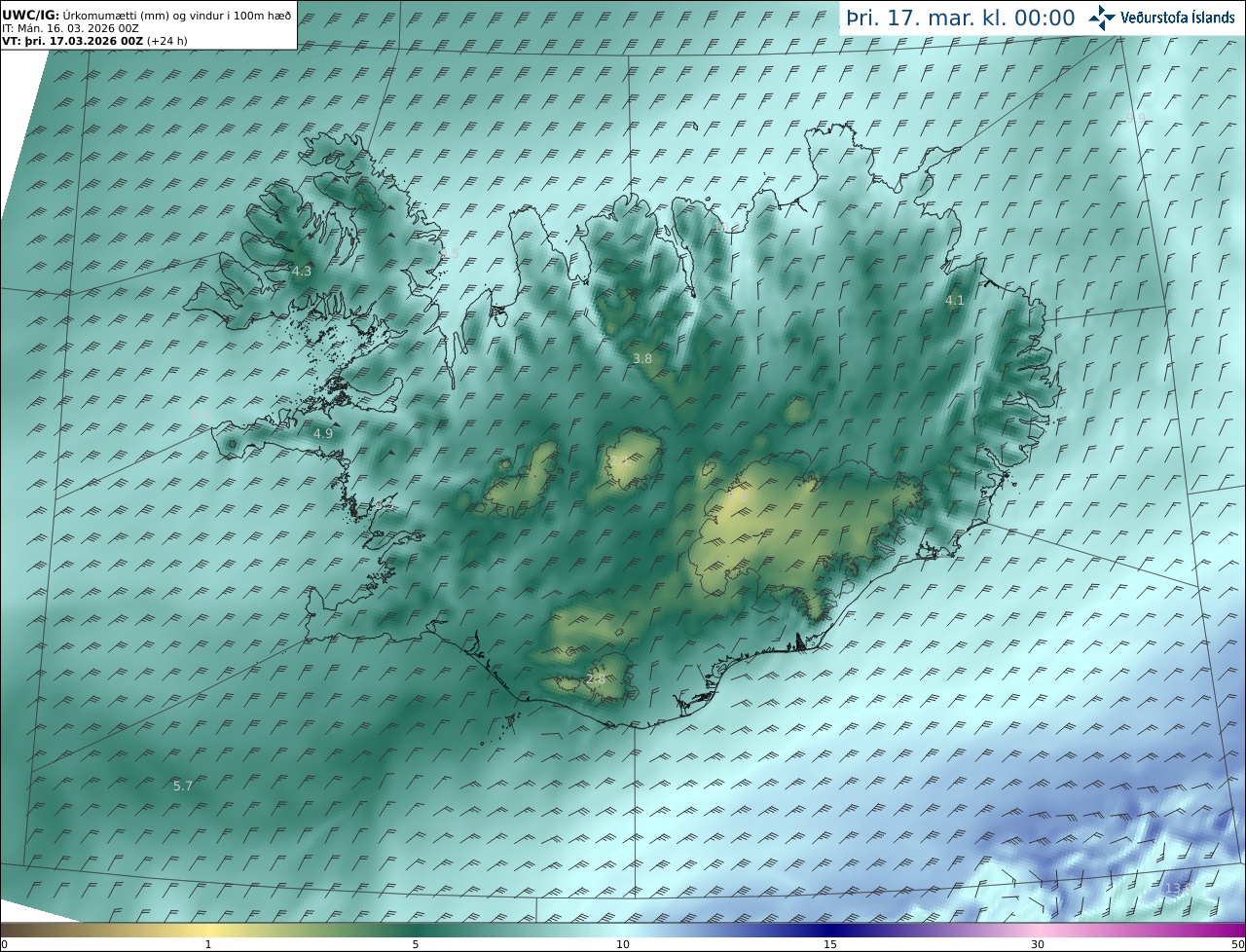This screenshot has height=952, width=1246.
Task: Click the dark blue part of the color scale at 15
Action: pyautogui.click(x=830, y=931)
